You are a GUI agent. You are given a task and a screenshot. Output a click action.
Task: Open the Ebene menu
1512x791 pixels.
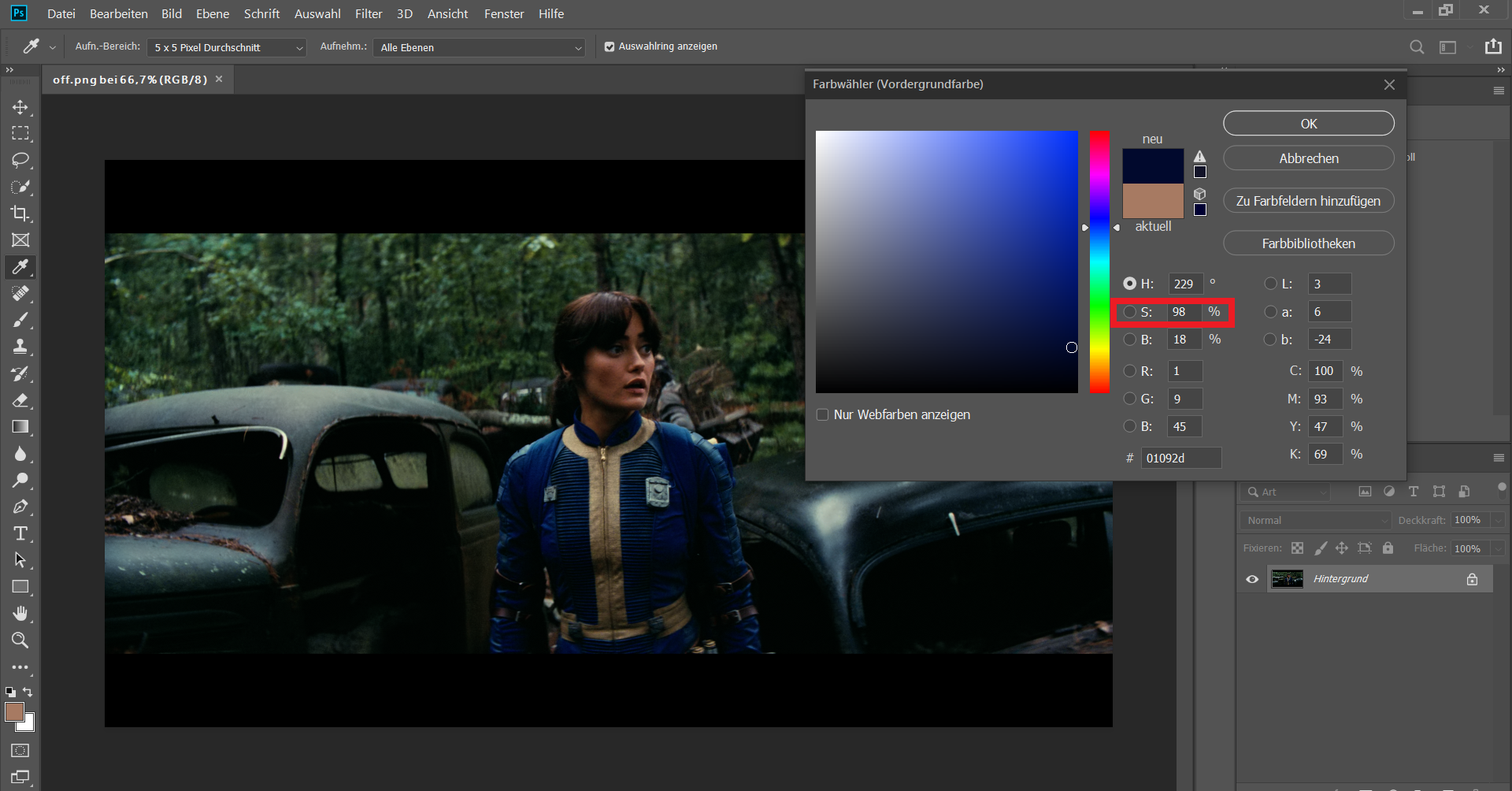(213, 14)
